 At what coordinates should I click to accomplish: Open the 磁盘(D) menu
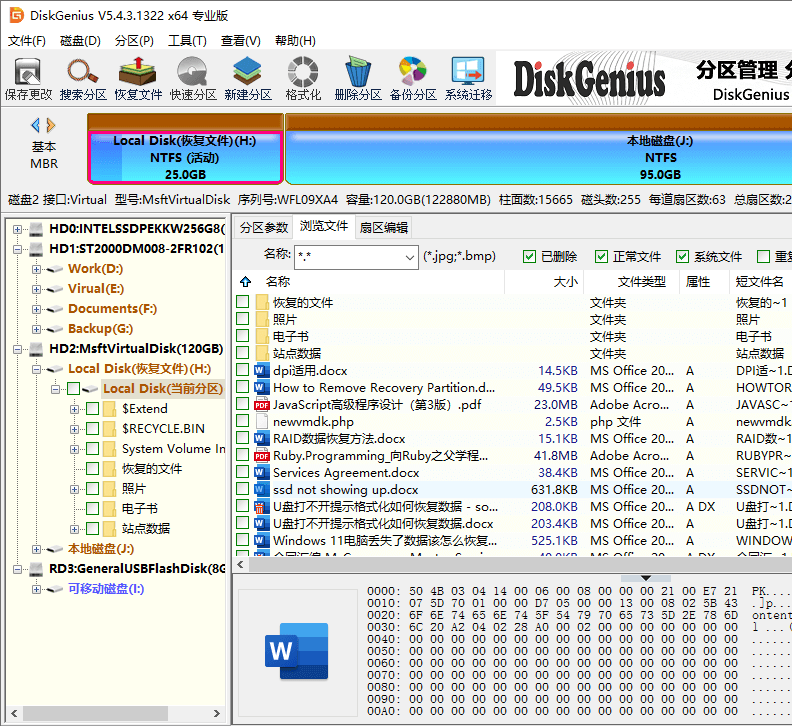(x=80, y=41)
